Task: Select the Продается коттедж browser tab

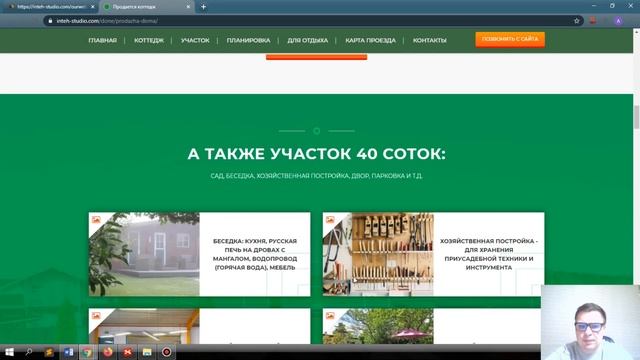Action: tap(145, 7)
